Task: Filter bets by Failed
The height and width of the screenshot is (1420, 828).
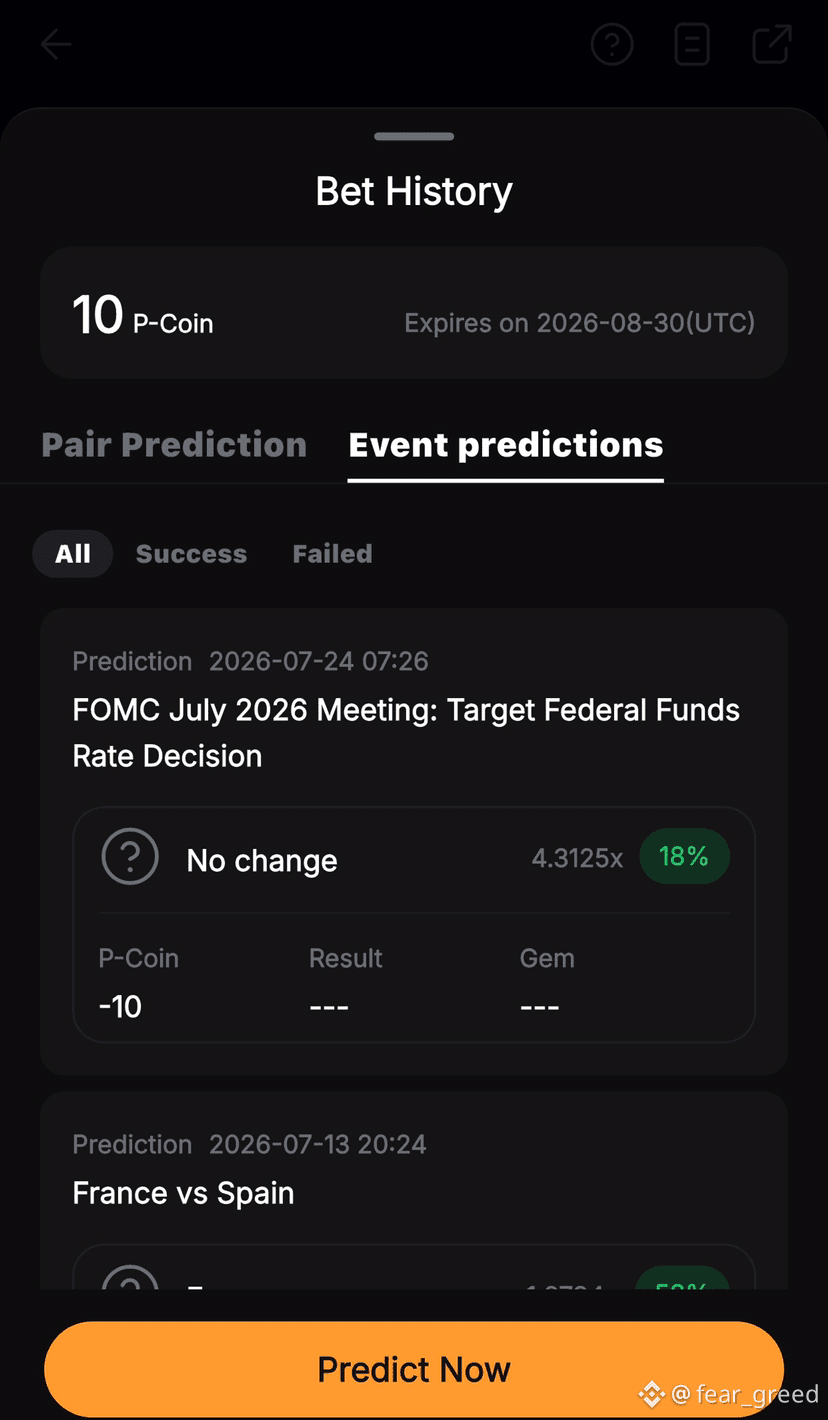Action: 332,554
